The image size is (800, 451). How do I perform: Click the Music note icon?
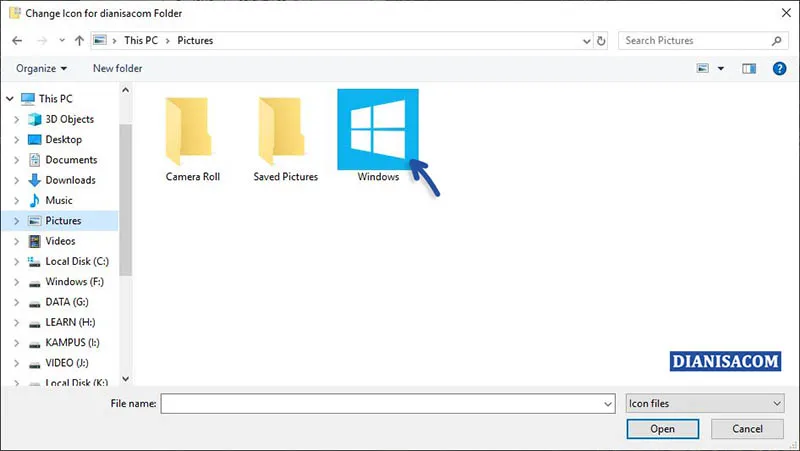pyautogui.click(x=34, y=201)
